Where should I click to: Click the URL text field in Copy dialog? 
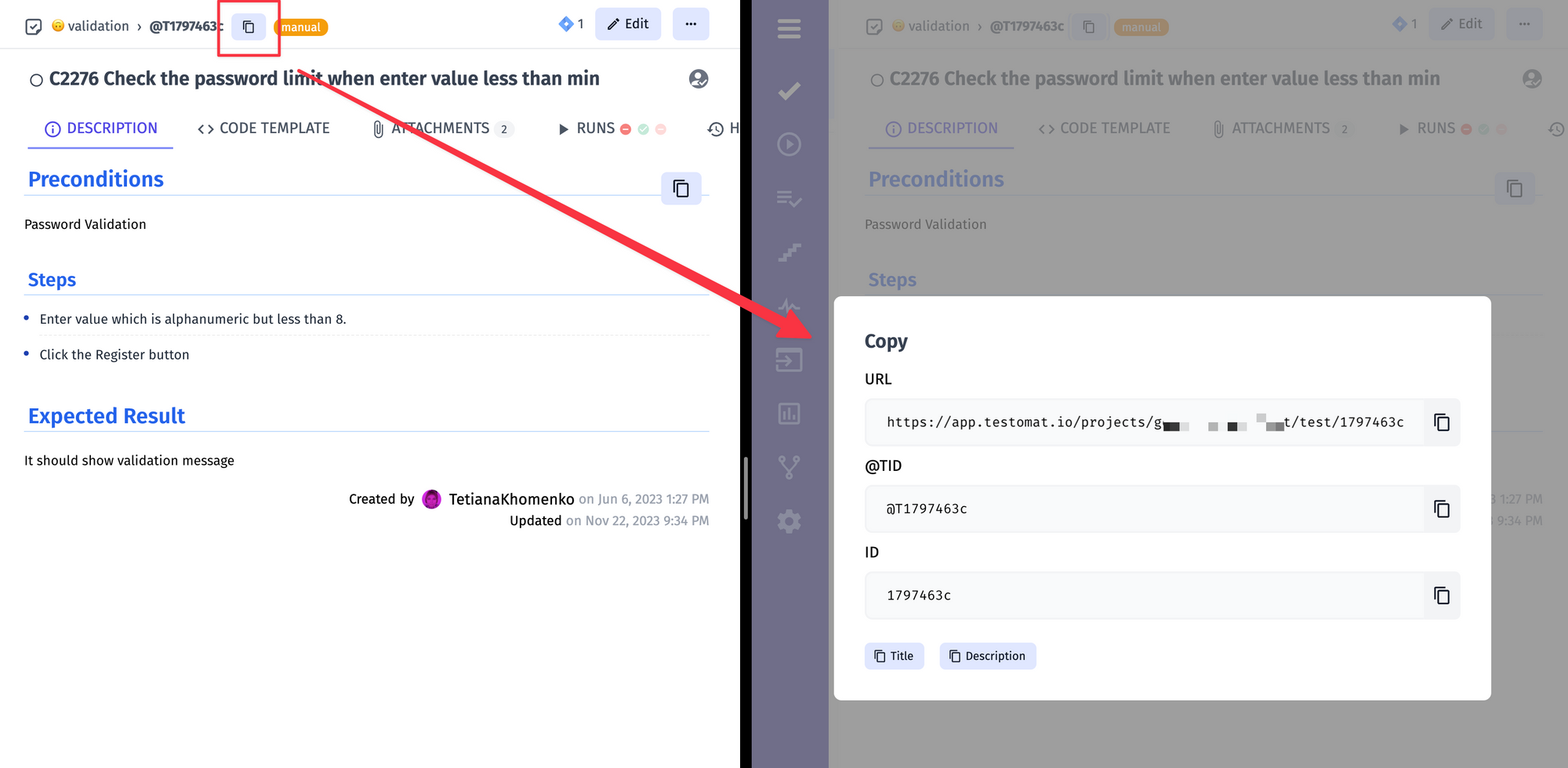(x=1145, y=422)
